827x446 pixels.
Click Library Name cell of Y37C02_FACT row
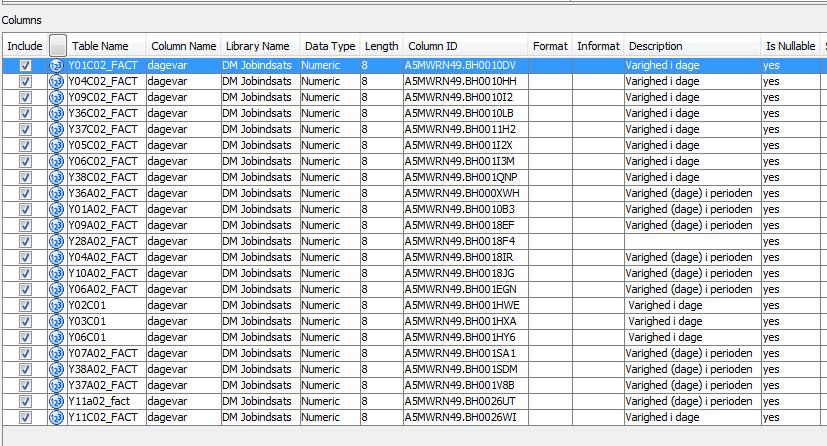click(261, 130)
